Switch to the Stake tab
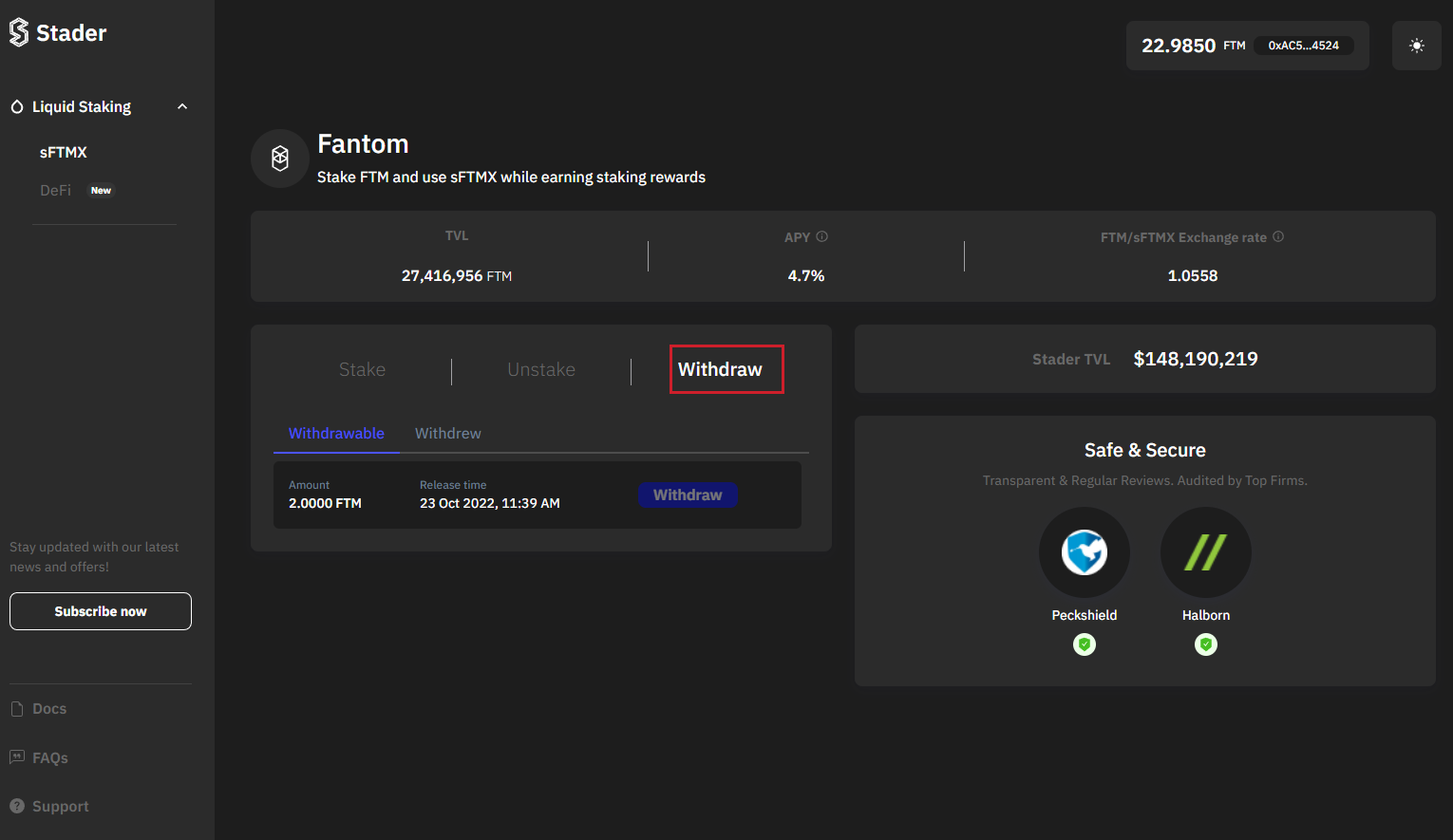 362,369
